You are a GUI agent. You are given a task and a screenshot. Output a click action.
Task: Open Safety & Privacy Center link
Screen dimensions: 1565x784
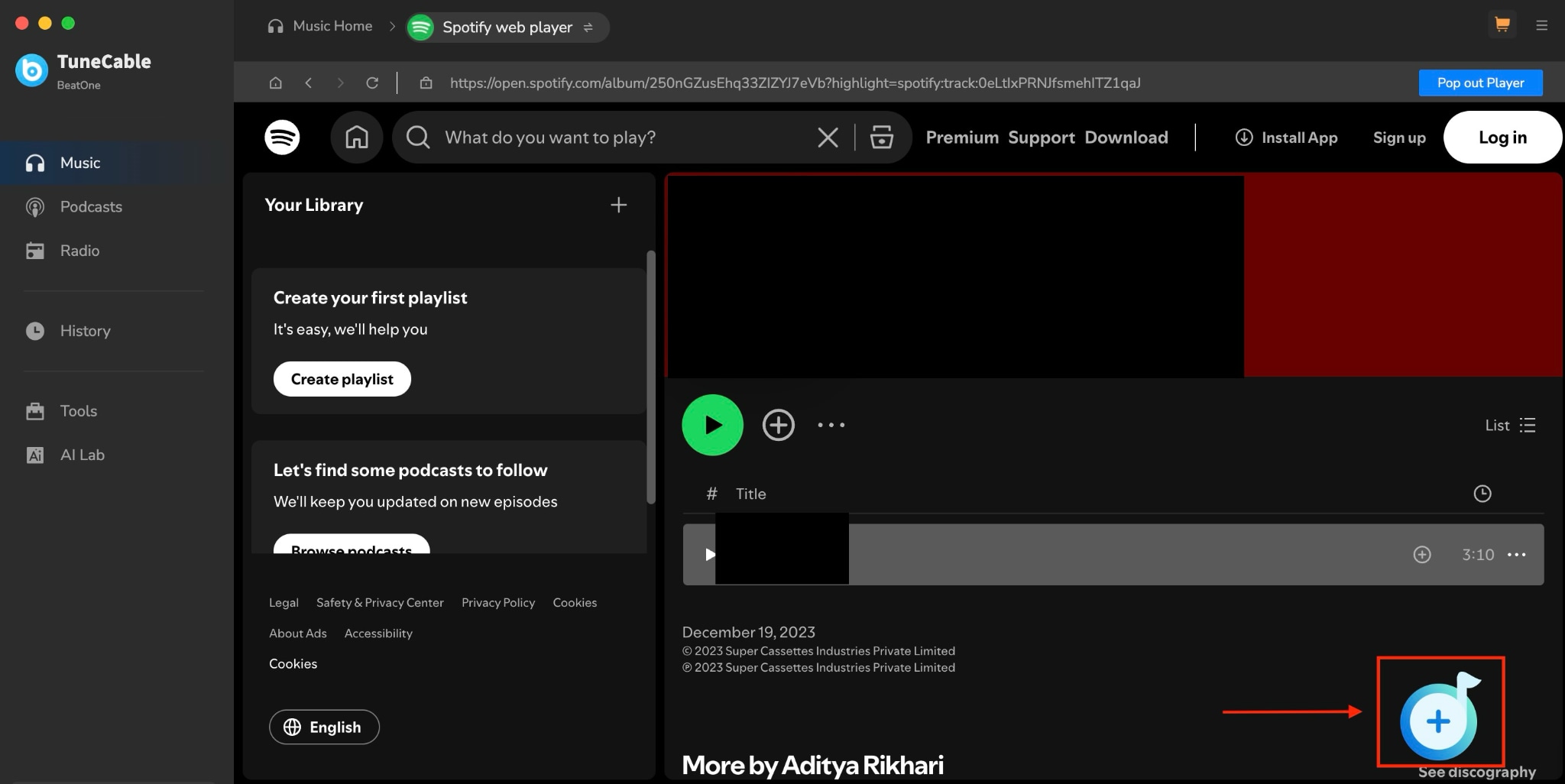pos(380,603)
